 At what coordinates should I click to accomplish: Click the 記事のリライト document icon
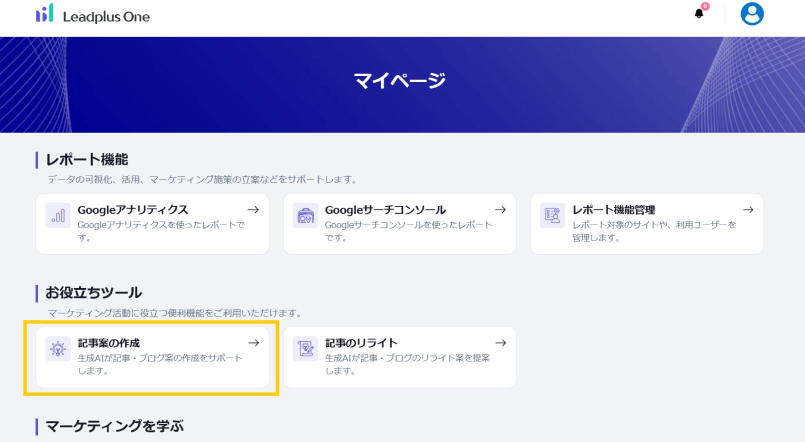point(306,349)
